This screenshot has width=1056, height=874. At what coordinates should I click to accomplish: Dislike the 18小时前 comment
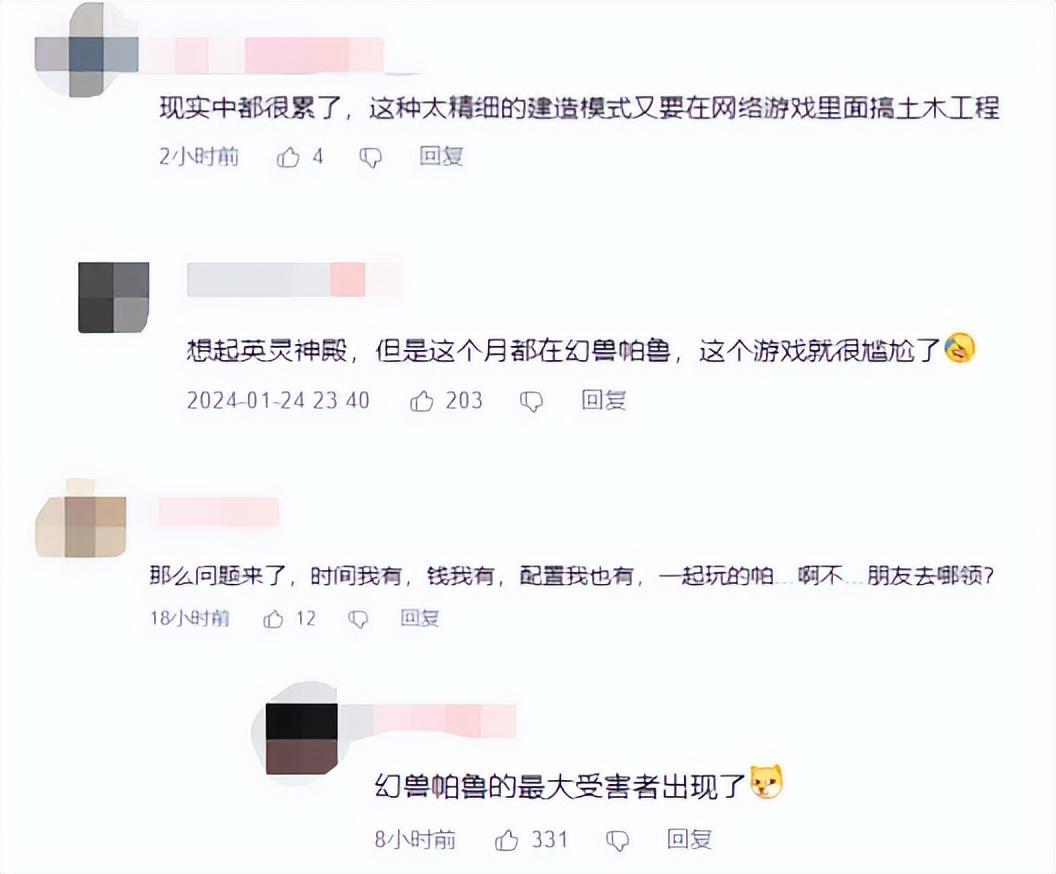pos(358,619)
